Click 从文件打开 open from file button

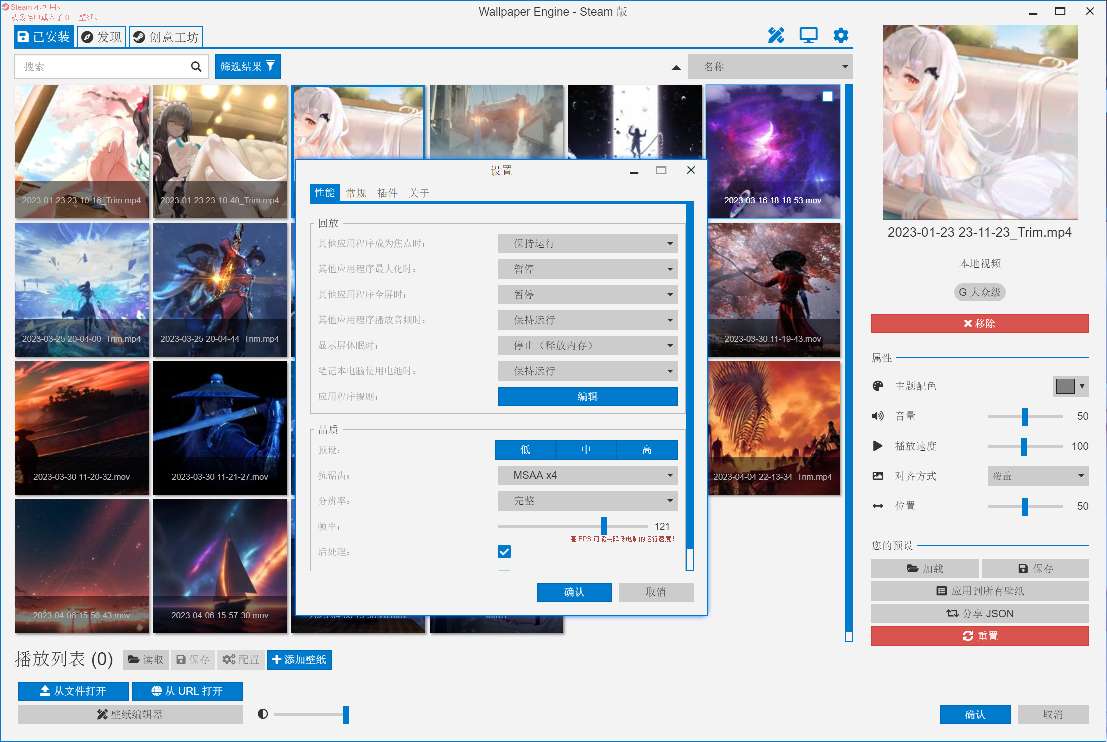point(73,690)
